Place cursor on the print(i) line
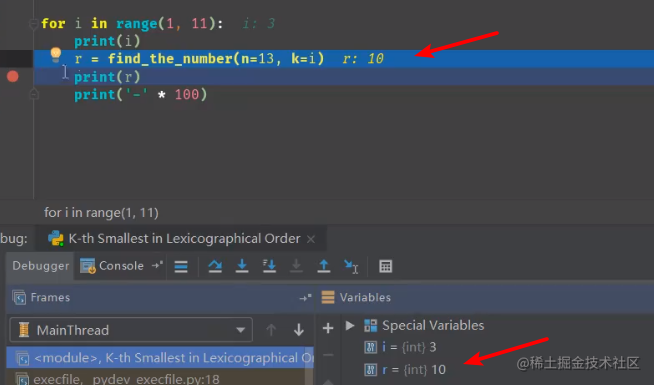The width and height of the screenshot is (654, 385). pos(107,41)
